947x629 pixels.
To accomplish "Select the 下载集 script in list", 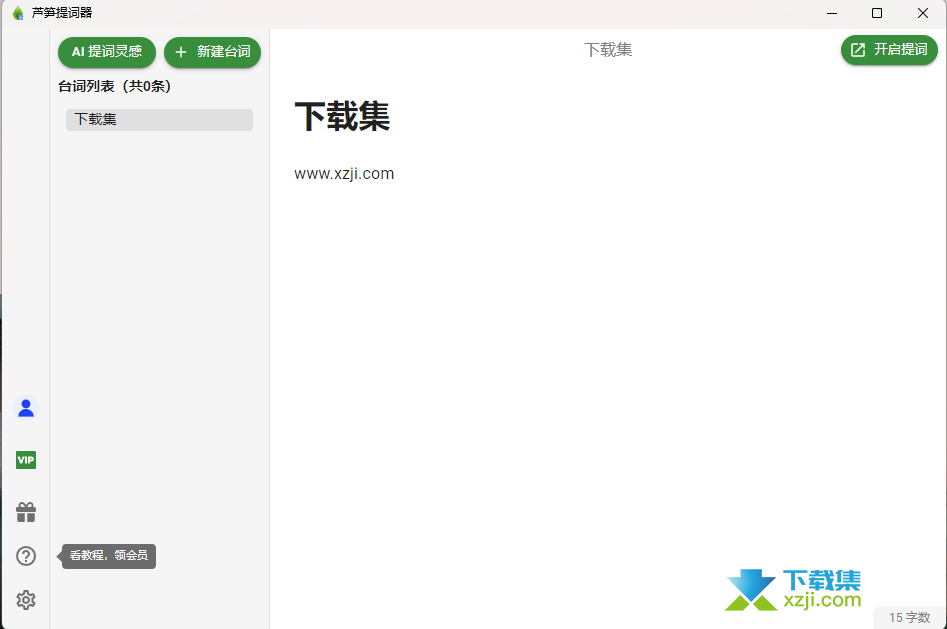I will [159, 120].
